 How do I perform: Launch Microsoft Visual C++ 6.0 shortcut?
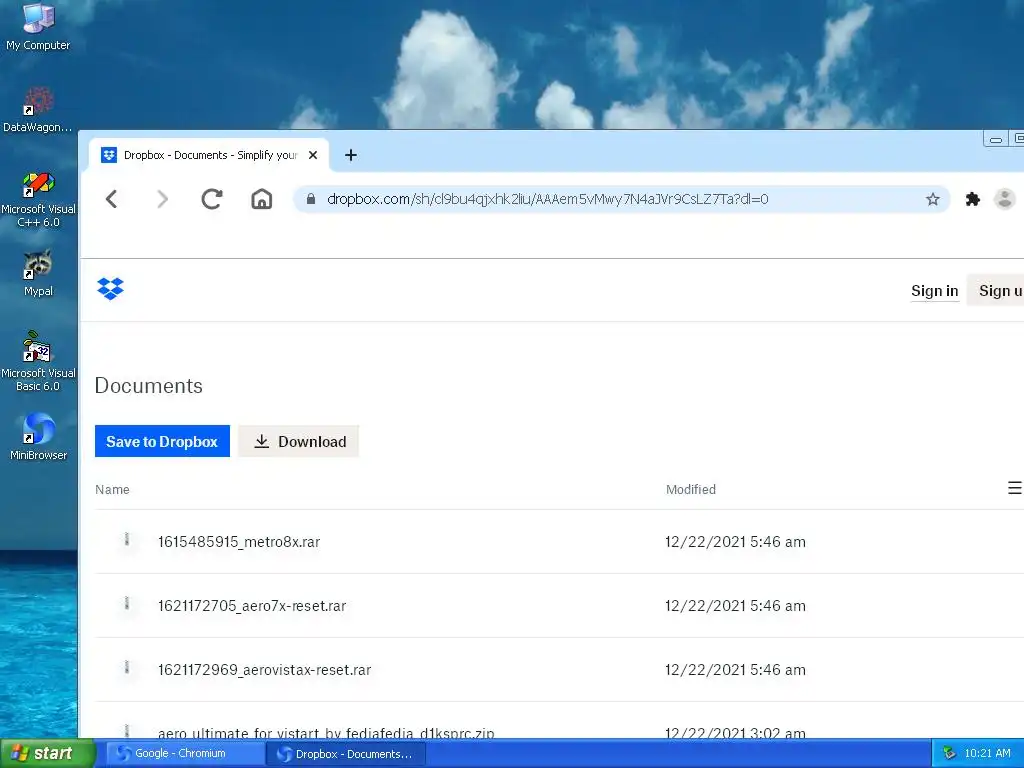[38, 199]
